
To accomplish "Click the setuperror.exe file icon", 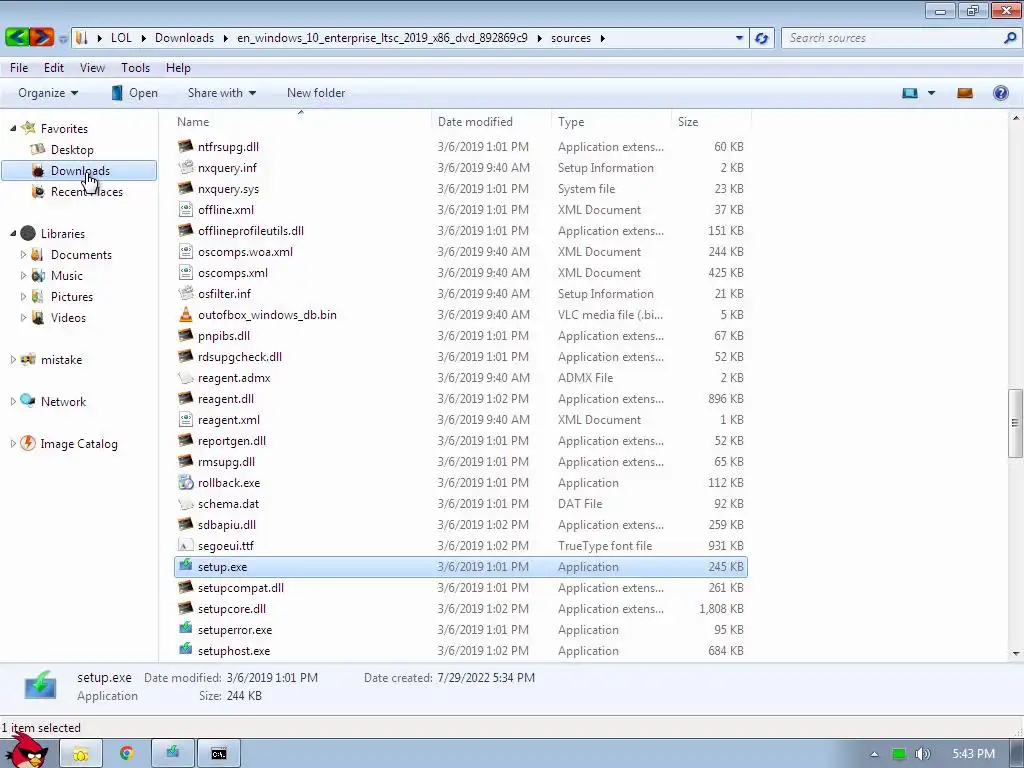I will click(185, 629).
